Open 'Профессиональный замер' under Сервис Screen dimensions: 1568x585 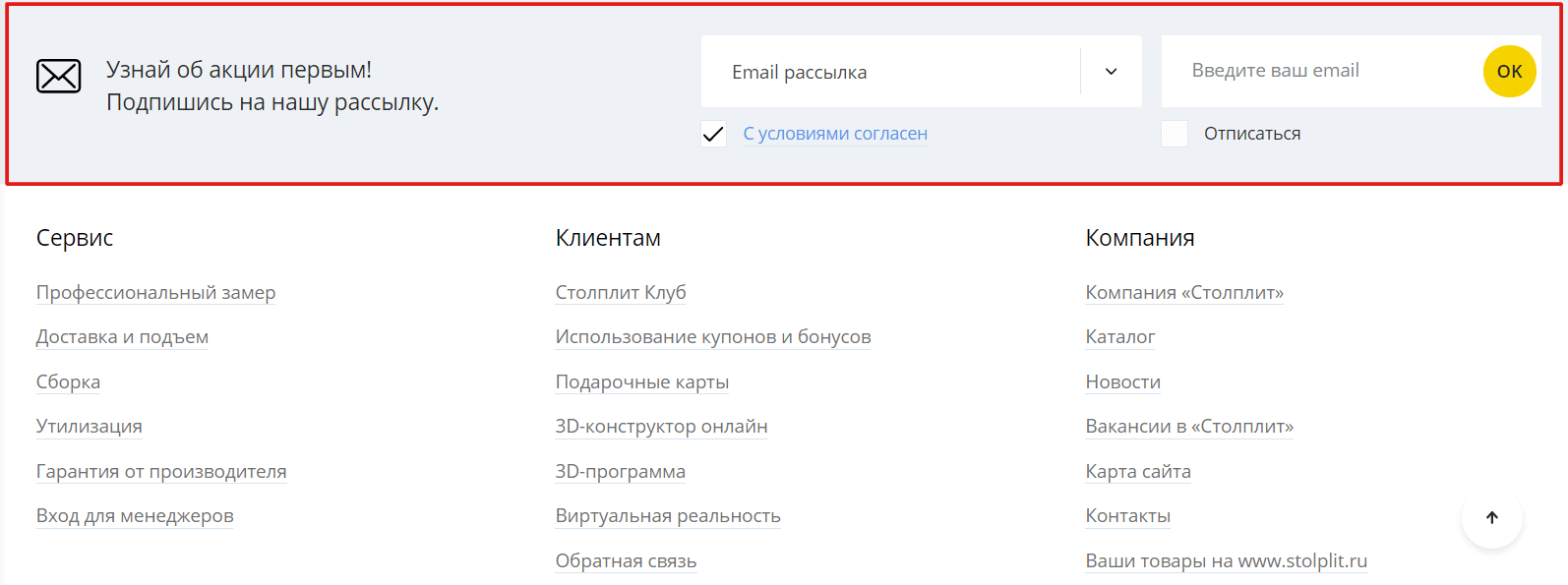pos(155,292)
